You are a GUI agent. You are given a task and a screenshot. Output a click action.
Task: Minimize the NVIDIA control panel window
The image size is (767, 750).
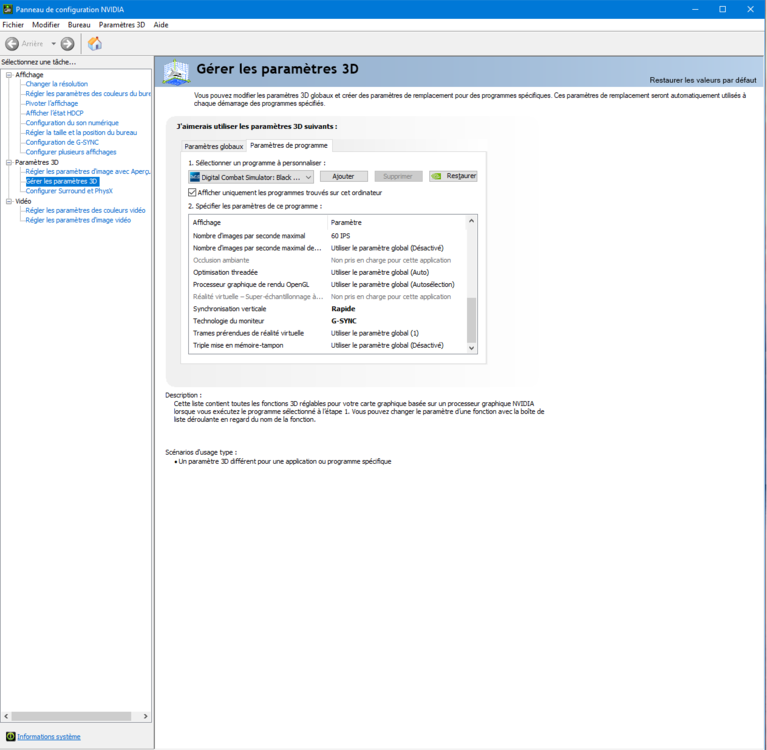click(695, 9)
